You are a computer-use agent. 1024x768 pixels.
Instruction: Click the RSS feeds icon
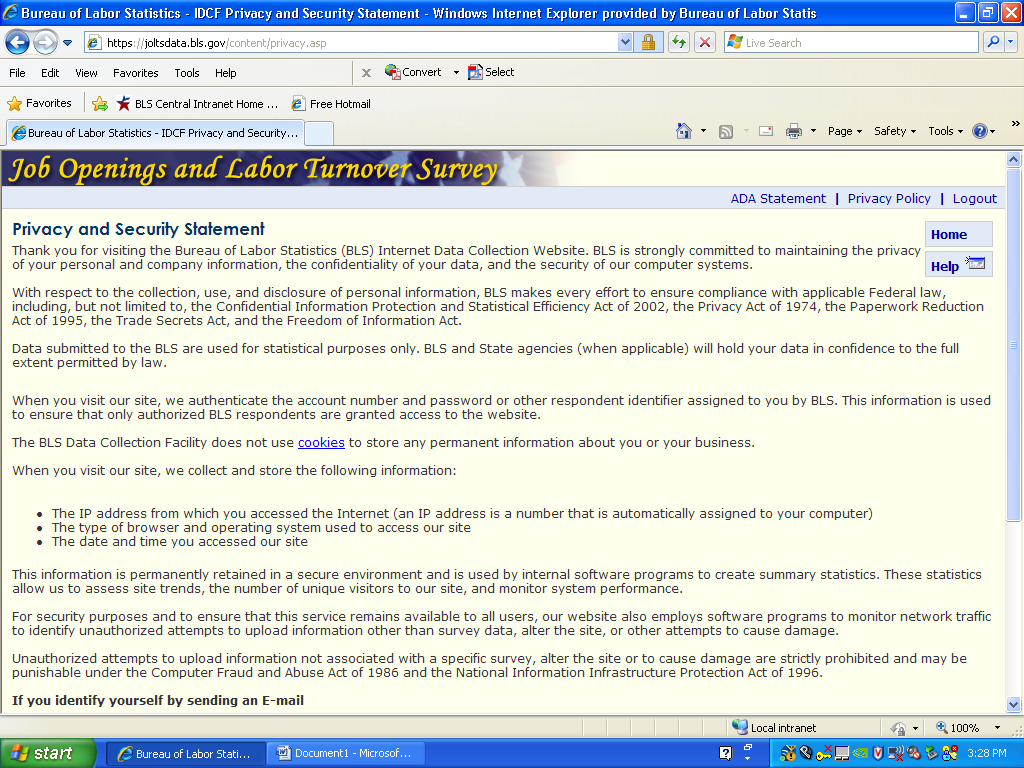(726, 132)
